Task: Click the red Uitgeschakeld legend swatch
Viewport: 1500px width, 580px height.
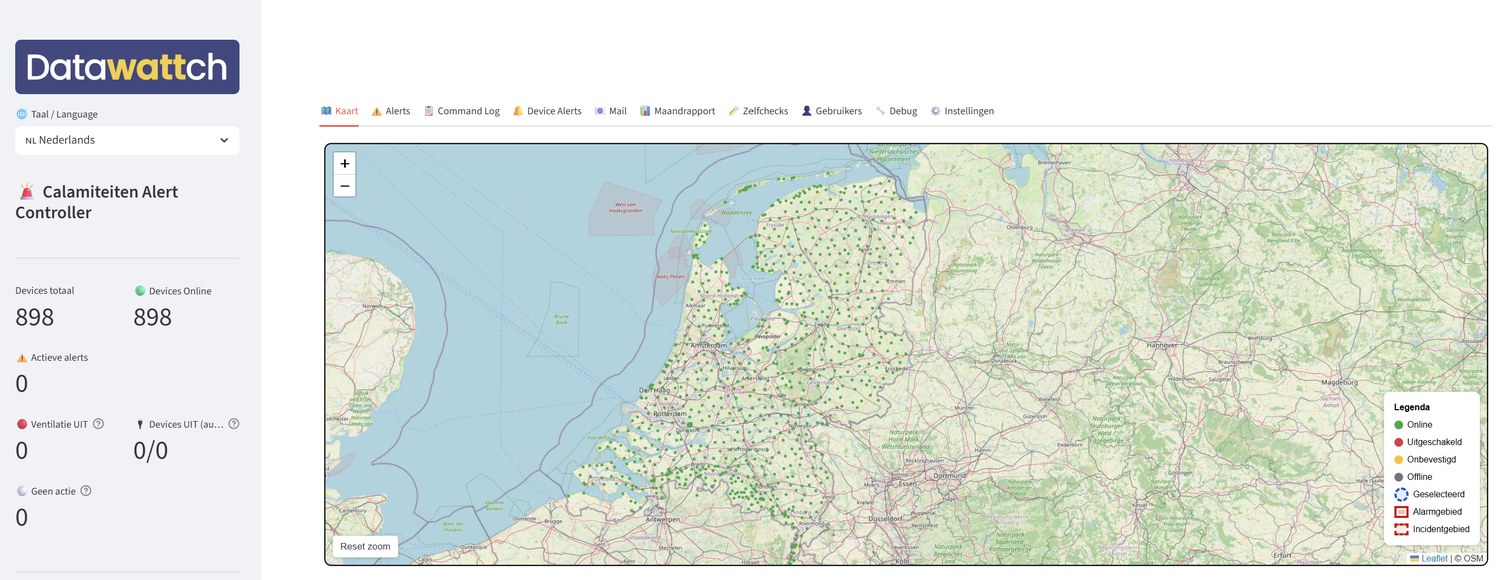Action: click(1399, 442)
